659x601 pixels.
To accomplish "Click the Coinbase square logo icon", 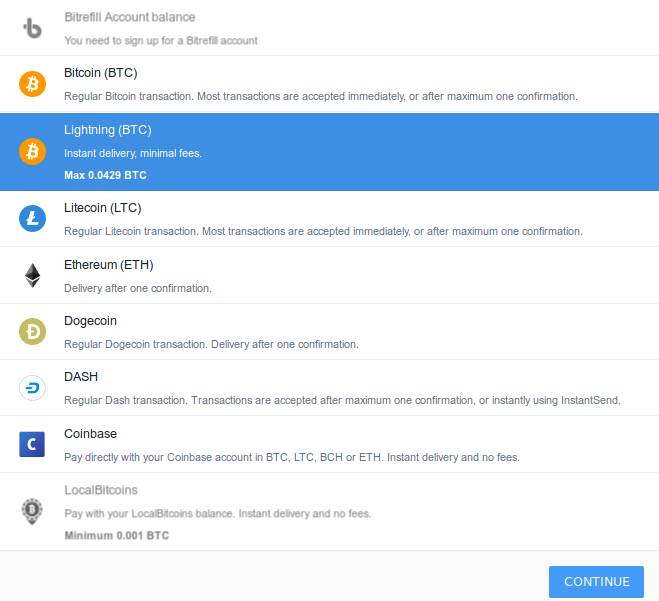I will (32, 444).
